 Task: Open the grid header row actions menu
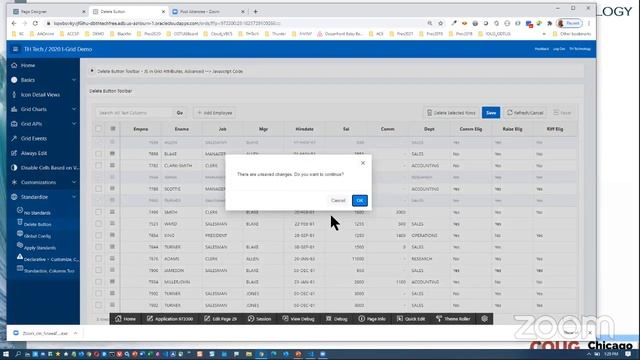[113, 129]
